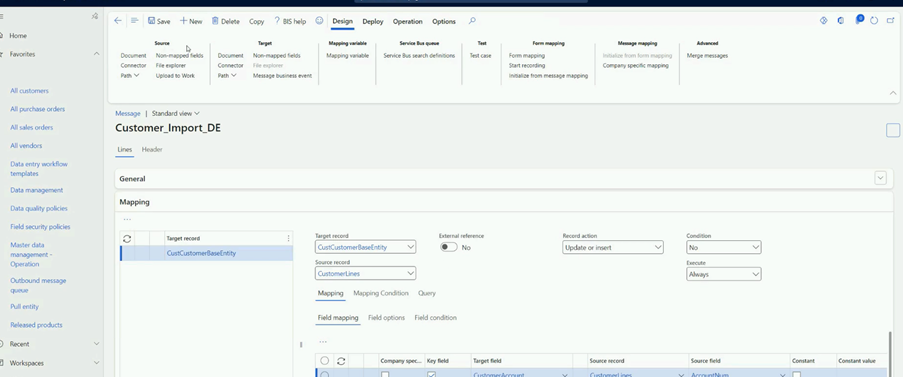Refresh the Target record grid
This screenshot has height=377, width=903.
point(127,238)
